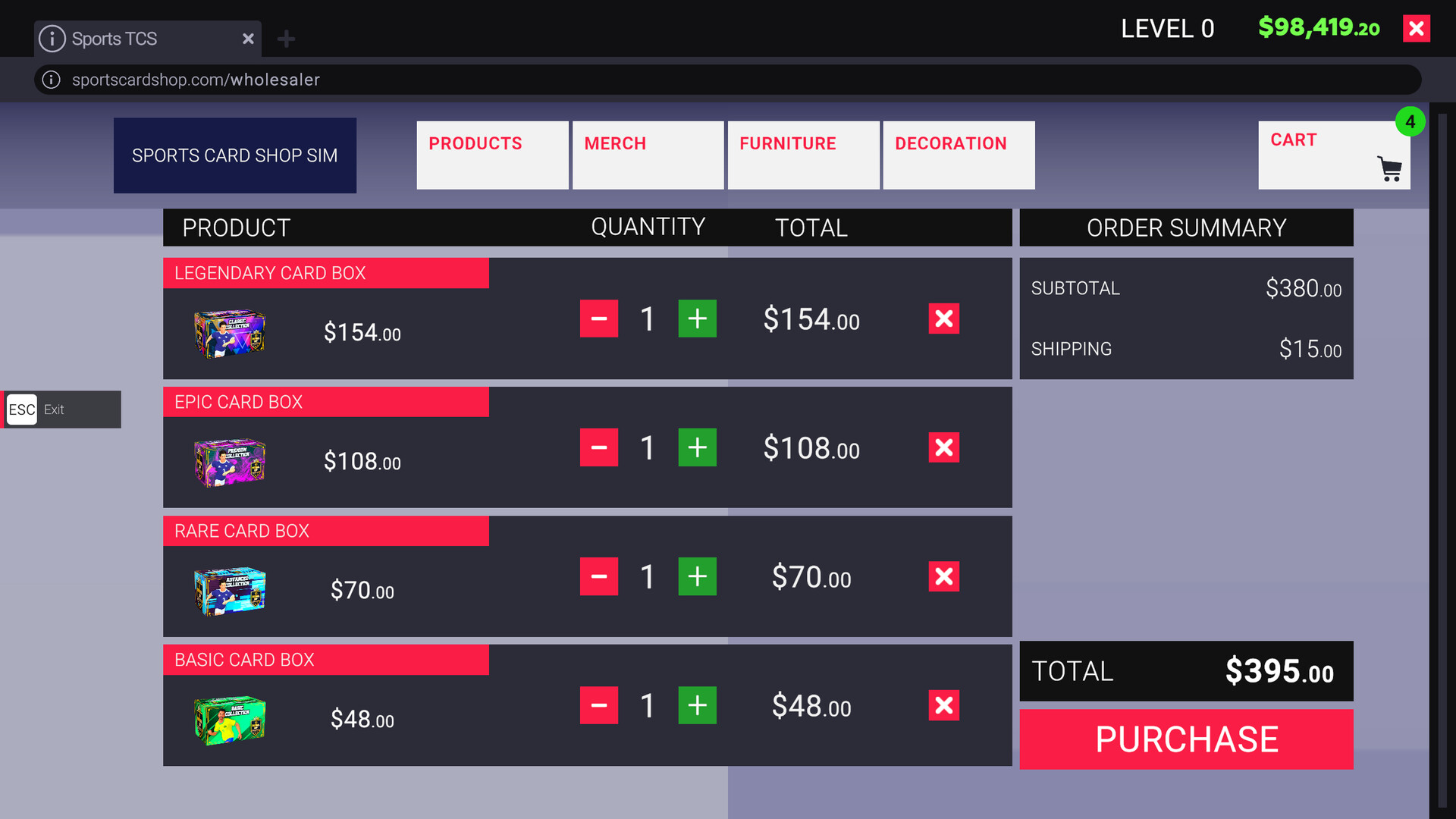The height and width of the screenshot is (819, 1456).
Task: Click the Sports Card Shop Sim logo
Action: (234, 155)
